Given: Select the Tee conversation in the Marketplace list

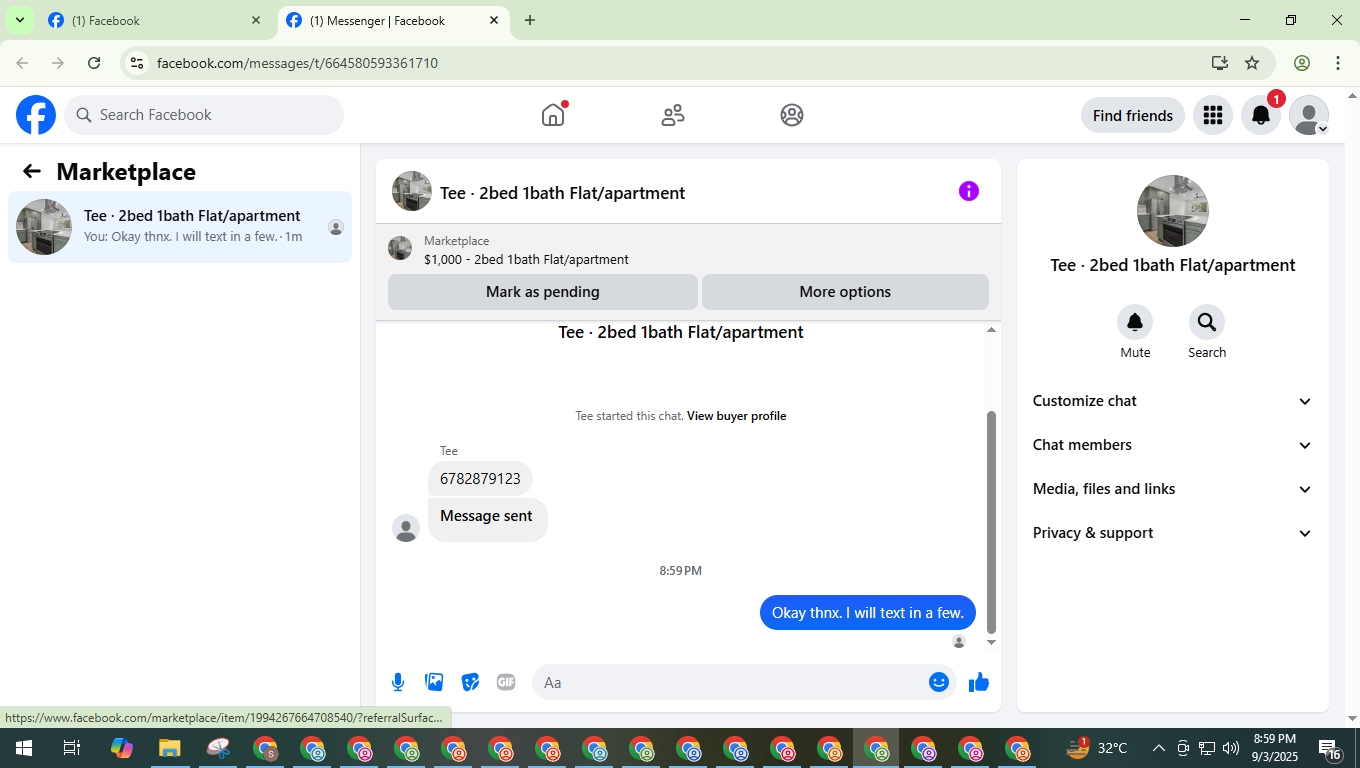Looking at the screenshot, I should coord(180,227).
